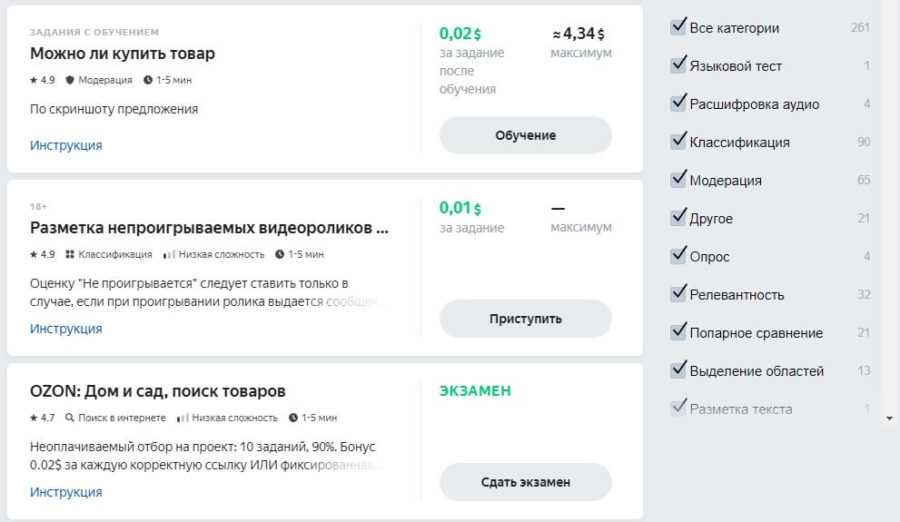
Task: Disable the "Расшифровка аудио" filter checkbox
Action: click(x=678, y=103)
